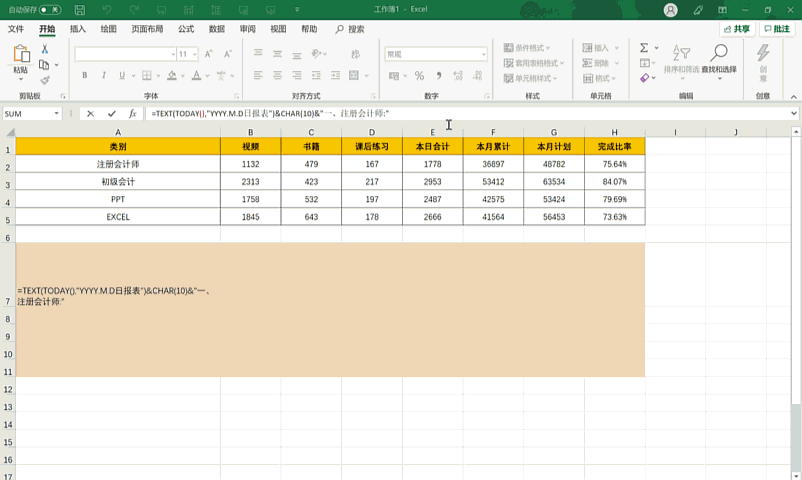
Task: Open the Name Box dropdown showing SUM
Action: [x=57, y=114]
